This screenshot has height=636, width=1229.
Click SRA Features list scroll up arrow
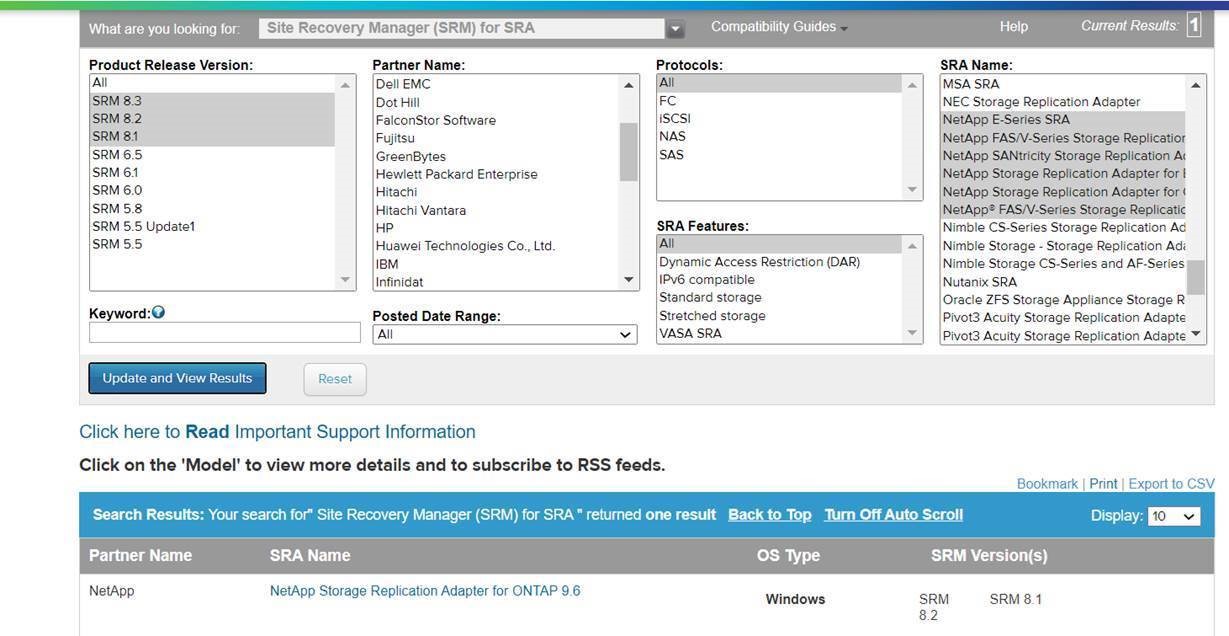coord(912,245)
